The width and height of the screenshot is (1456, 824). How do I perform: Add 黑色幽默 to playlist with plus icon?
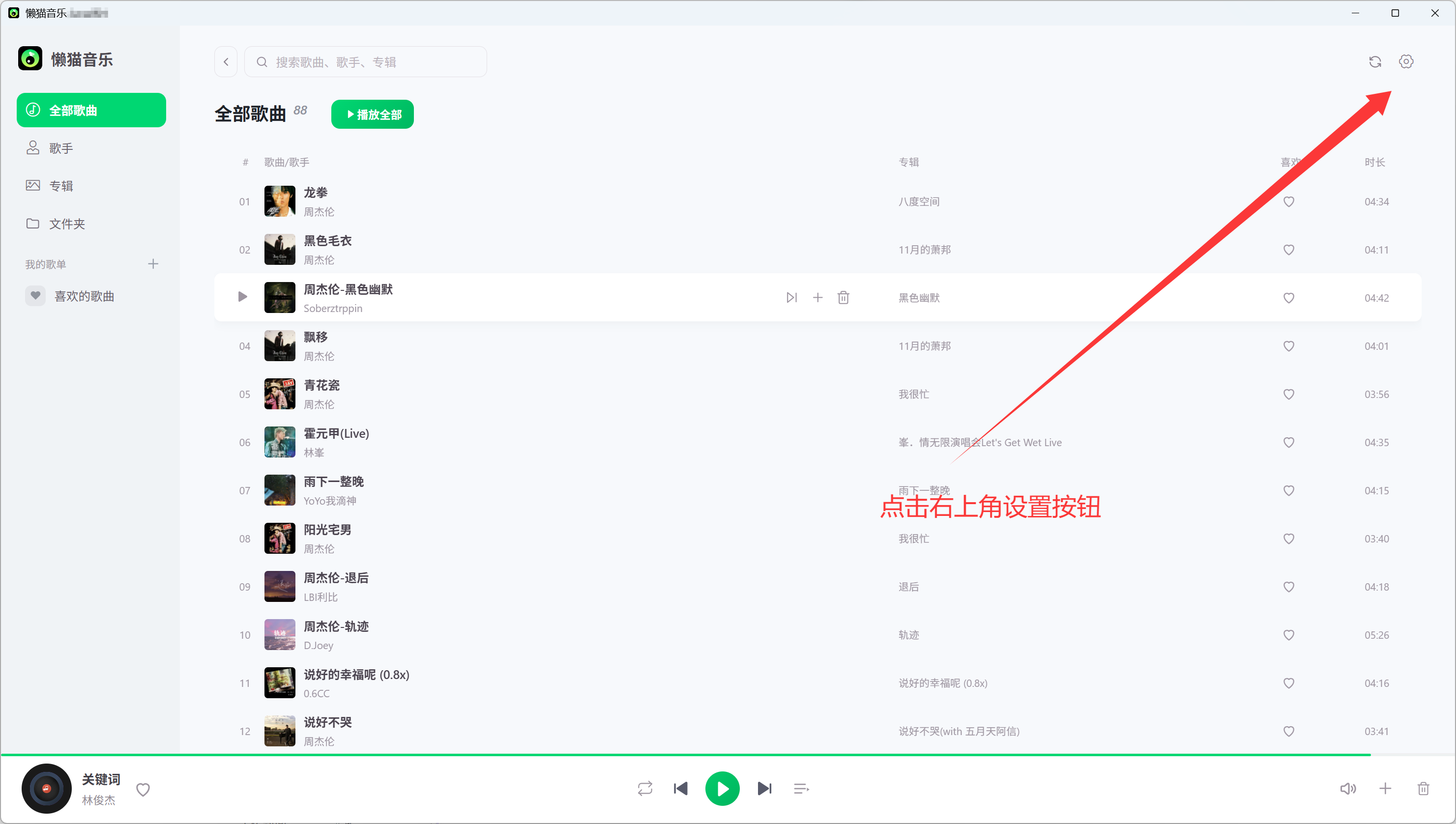[817, 298]
